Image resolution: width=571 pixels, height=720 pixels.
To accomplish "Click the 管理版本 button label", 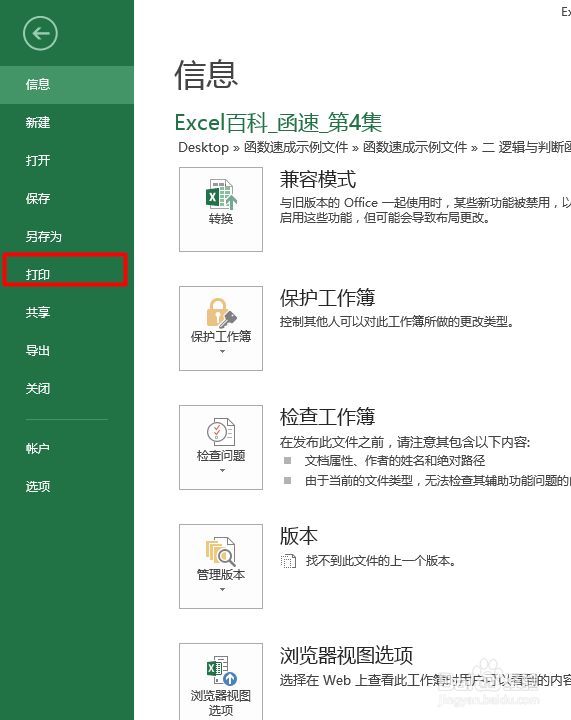I will click(221, 574).
